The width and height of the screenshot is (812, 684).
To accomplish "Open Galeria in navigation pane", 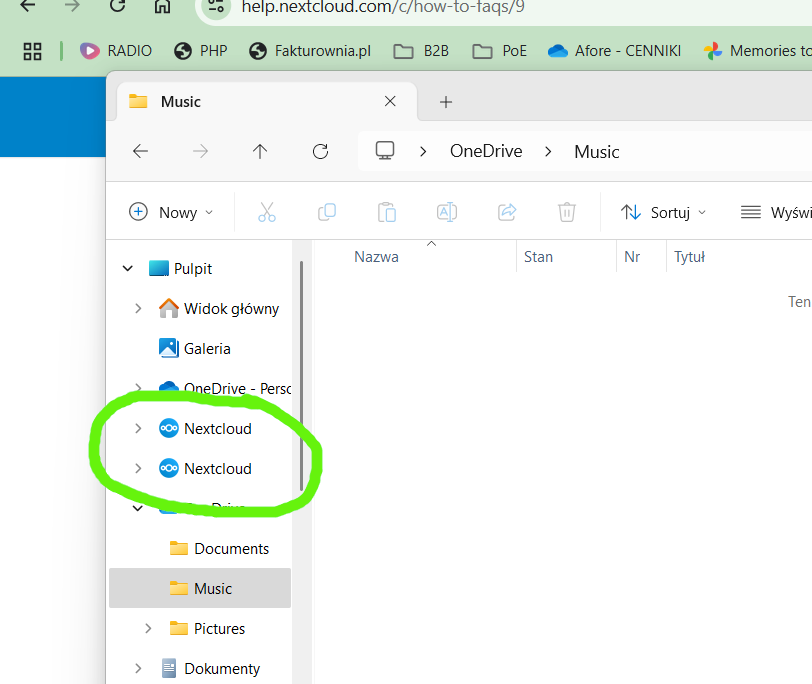I will pyautogui.click(x=207, y=349).
